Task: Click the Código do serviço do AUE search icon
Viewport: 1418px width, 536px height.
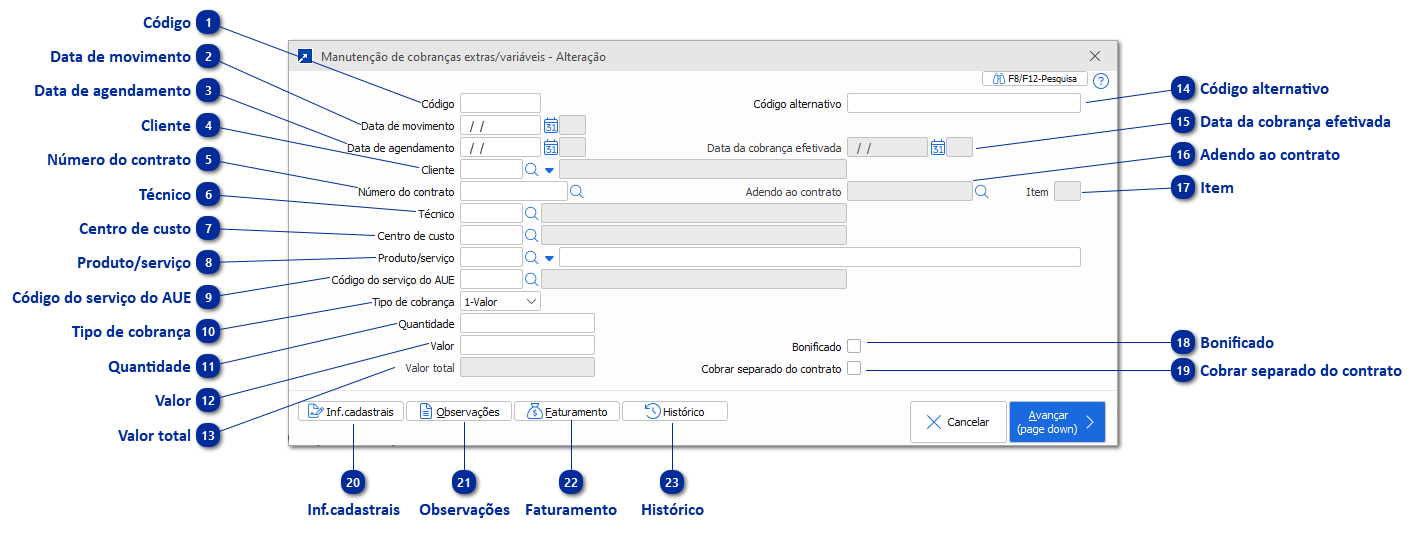Action: pyautogui.click(x=532, y=279)
